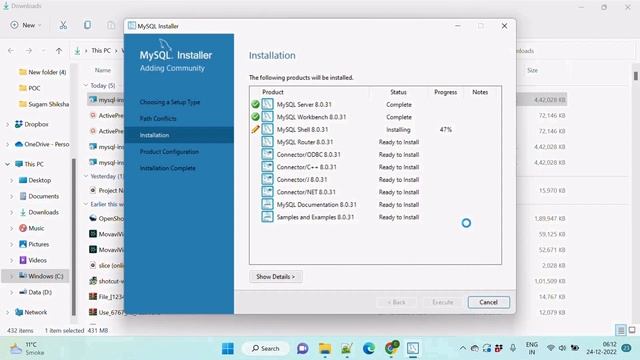Collapse the Today group in file list

point(86,85)
